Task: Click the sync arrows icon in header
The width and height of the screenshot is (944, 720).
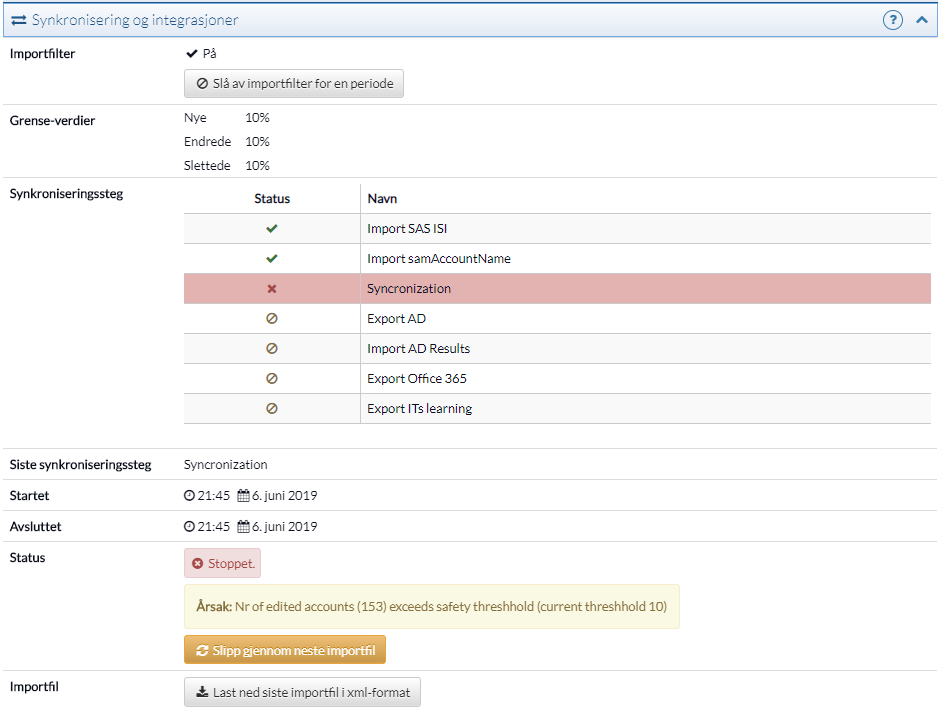Action: (x=19, y=20)
